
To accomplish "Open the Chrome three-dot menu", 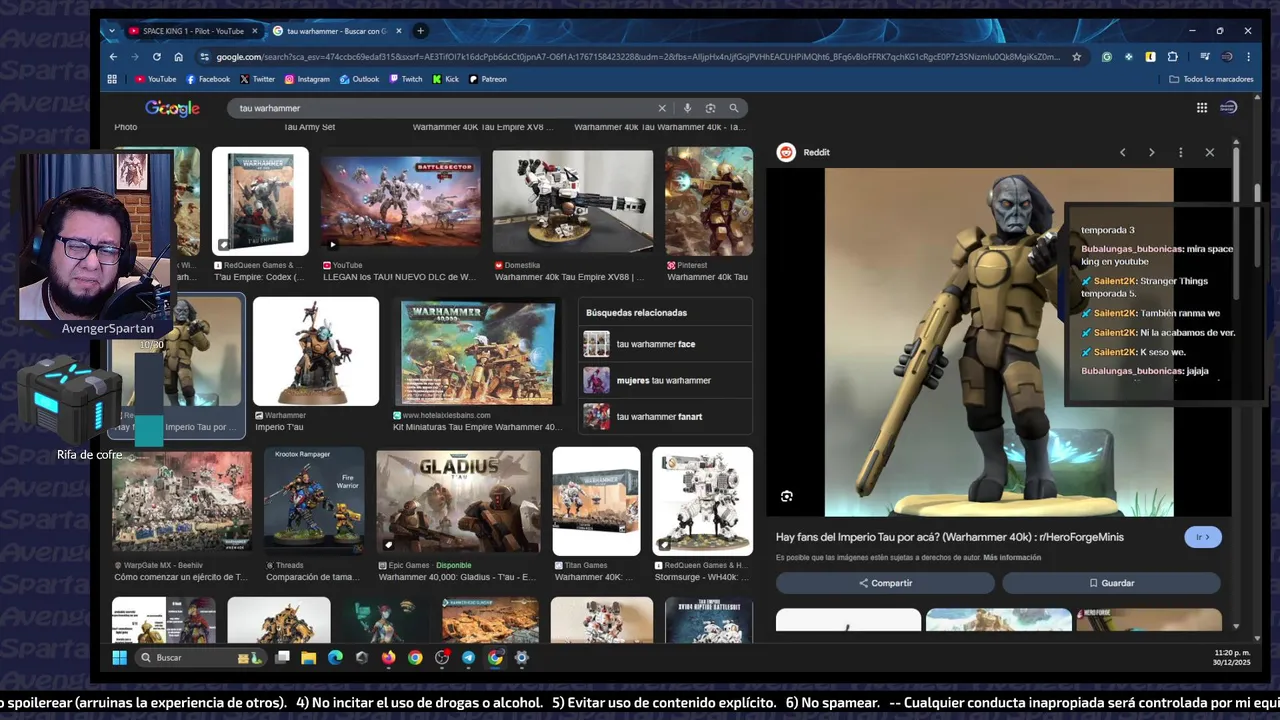I will point(1248,57).
